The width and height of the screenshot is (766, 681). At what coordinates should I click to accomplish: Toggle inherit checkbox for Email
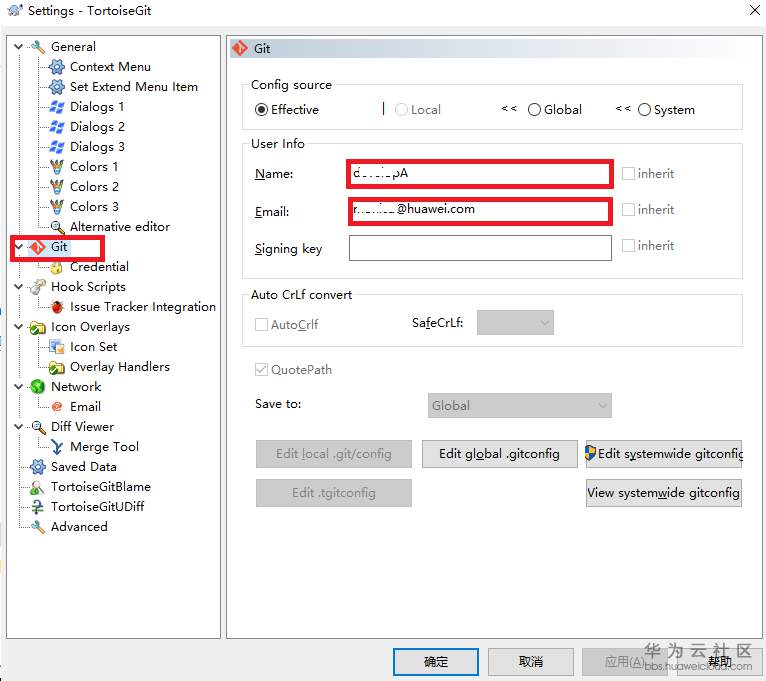tap(628, 210)
